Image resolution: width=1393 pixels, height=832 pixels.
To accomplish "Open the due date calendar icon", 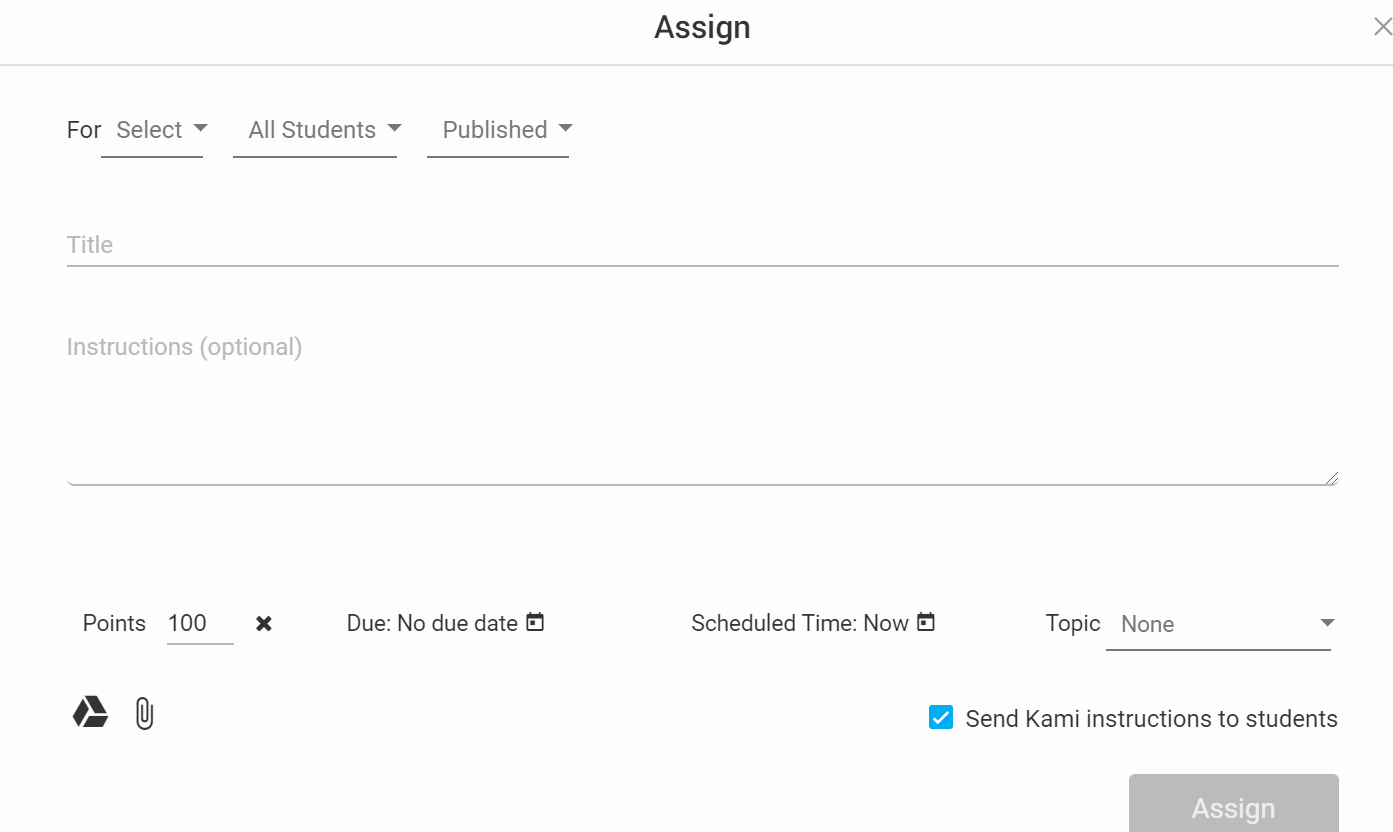I will click(x=536, y=623).
